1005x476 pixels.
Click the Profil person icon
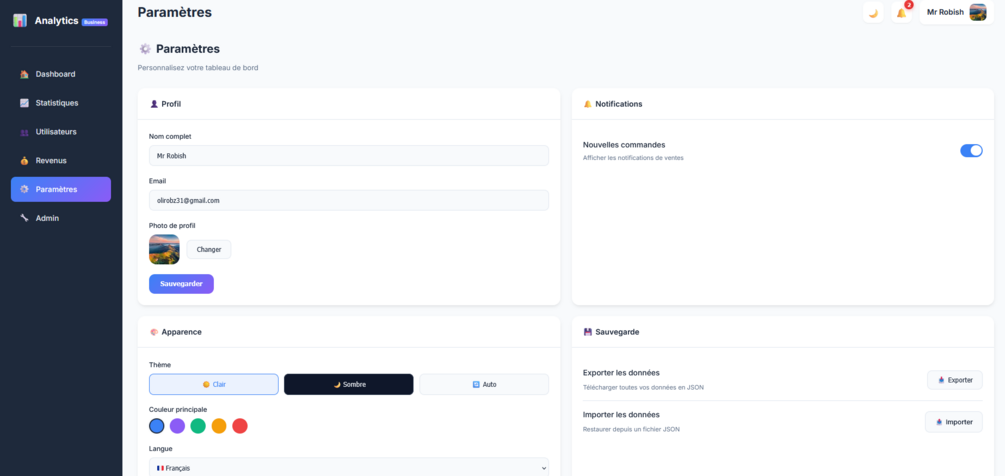[x=154, y=104]
